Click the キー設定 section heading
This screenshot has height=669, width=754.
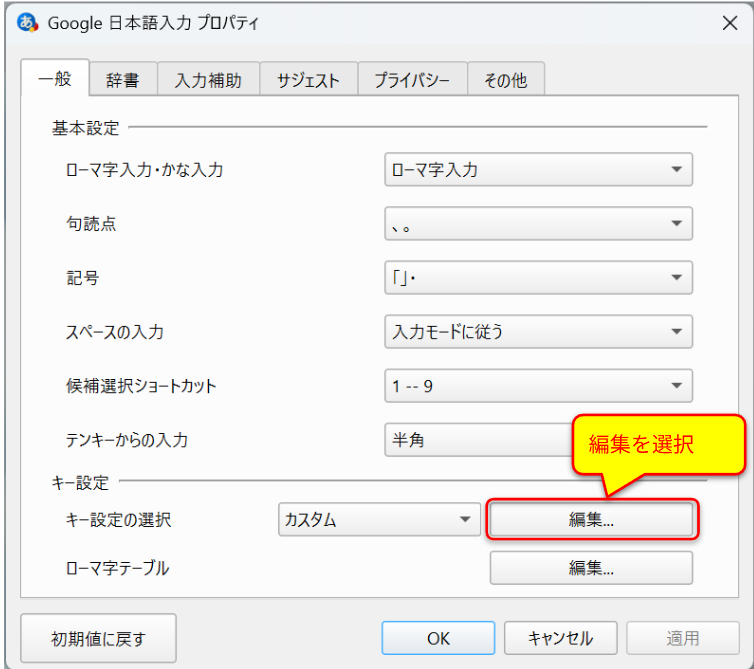point(80,482)
